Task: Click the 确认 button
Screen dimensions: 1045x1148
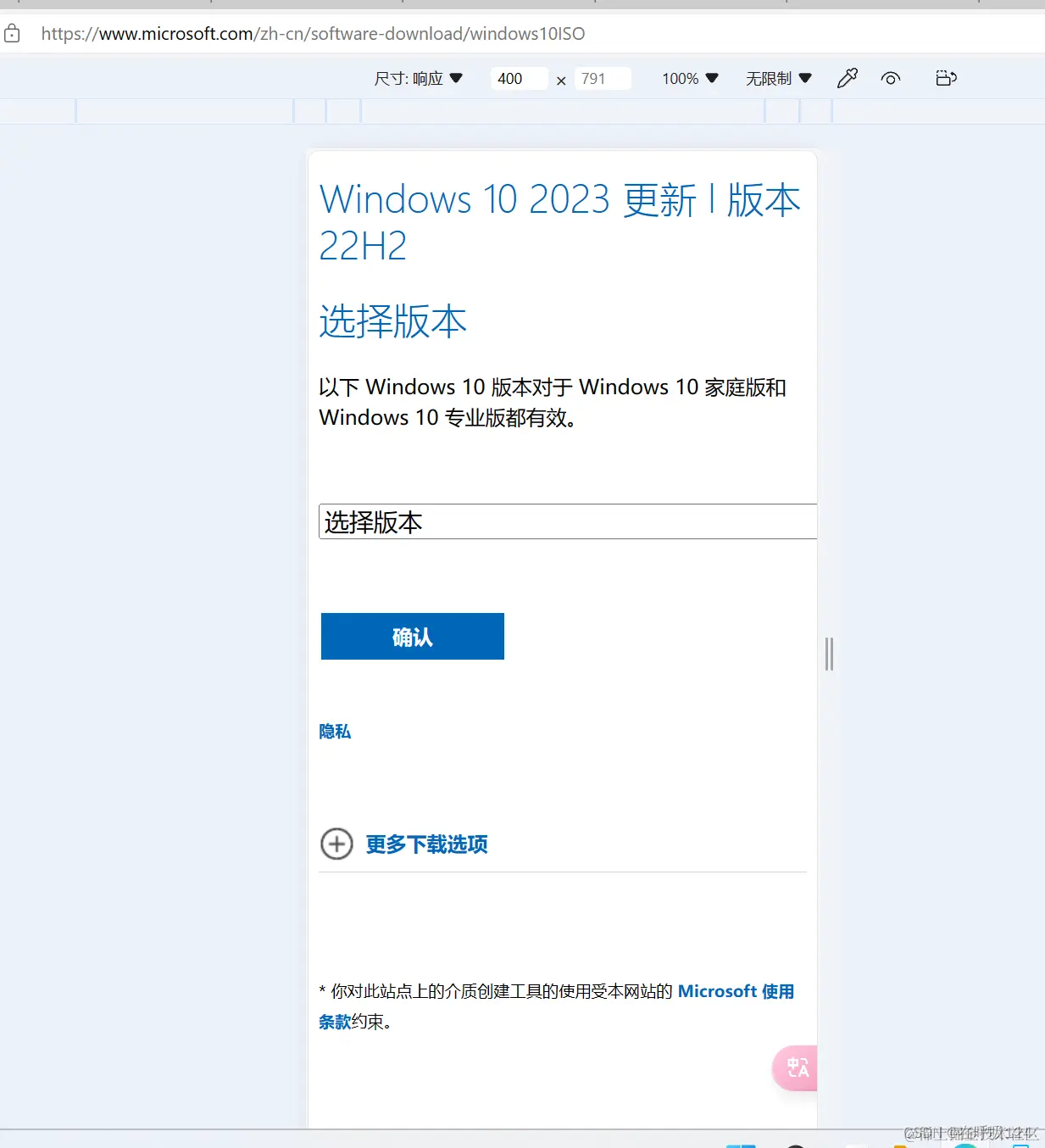Action: coord(413,636)
